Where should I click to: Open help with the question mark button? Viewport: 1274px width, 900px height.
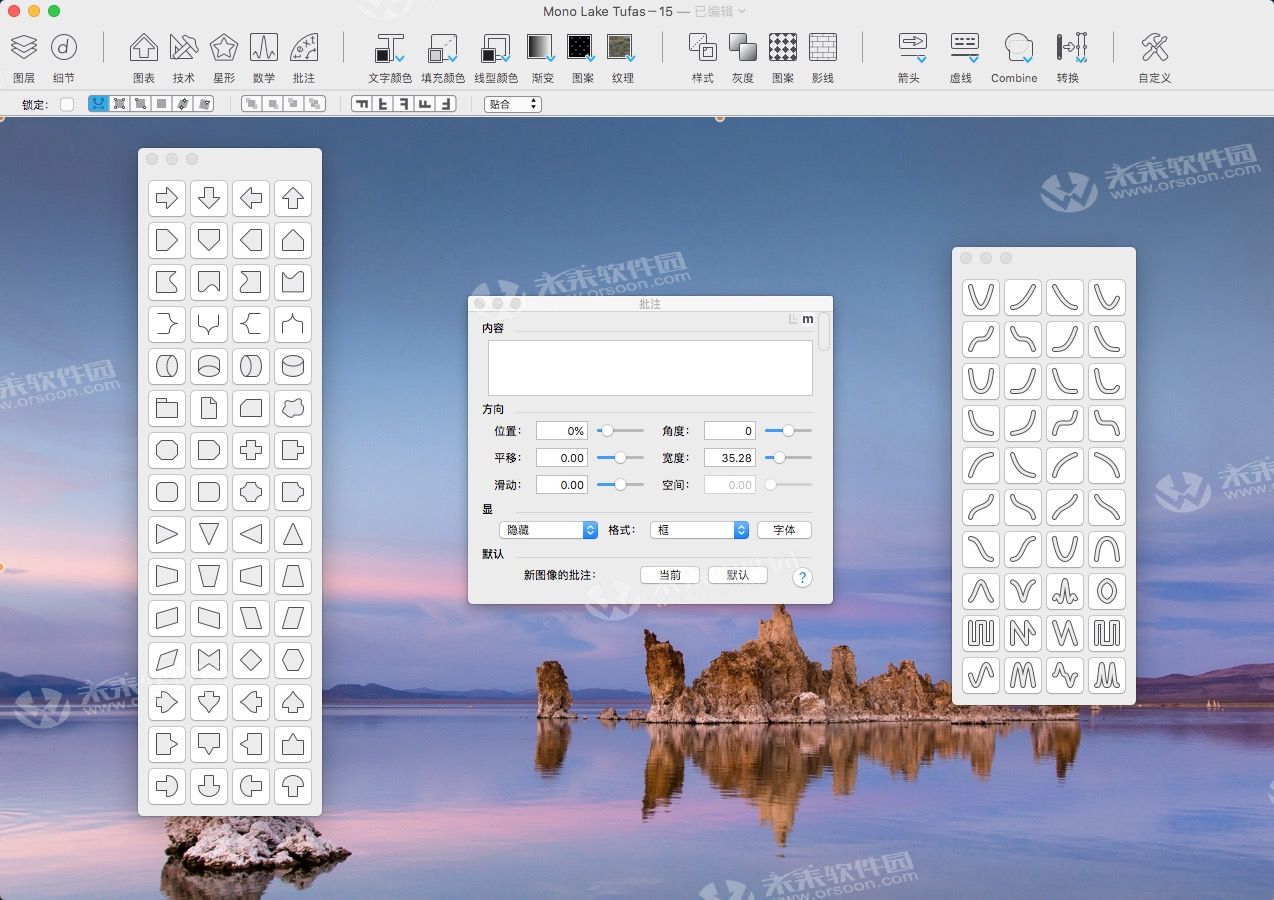(x=802, y=577)
